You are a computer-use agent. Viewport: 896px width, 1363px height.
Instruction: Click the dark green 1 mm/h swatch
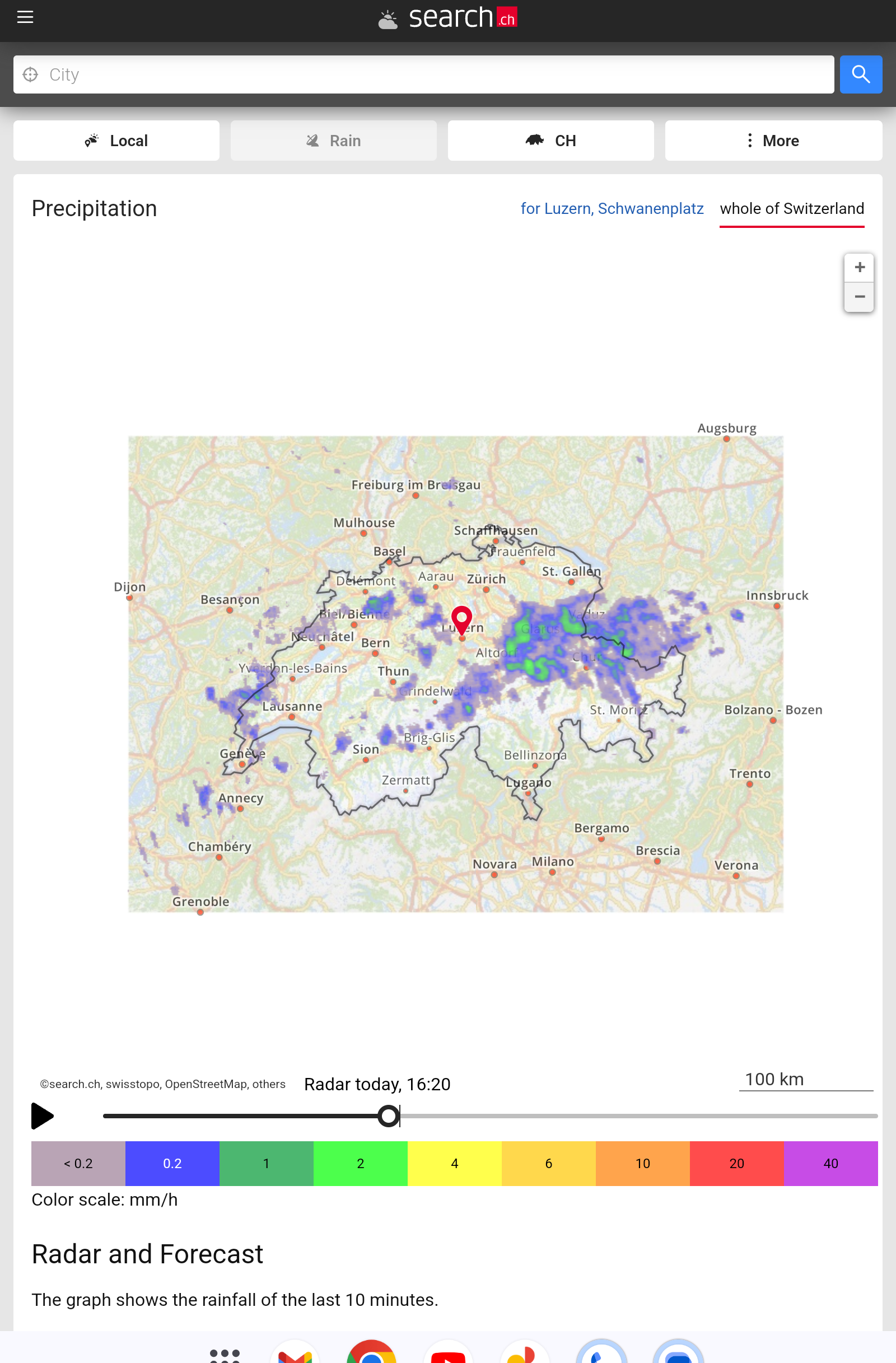[x=266, y=1163]
